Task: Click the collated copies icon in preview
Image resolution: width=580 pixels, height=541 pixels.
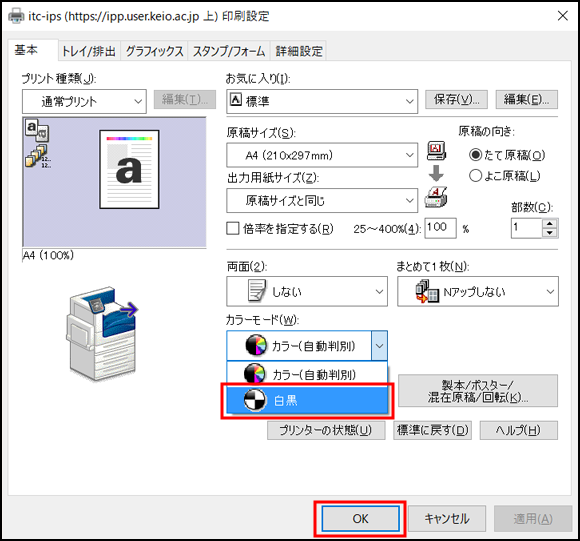Action: pos(37,156)
